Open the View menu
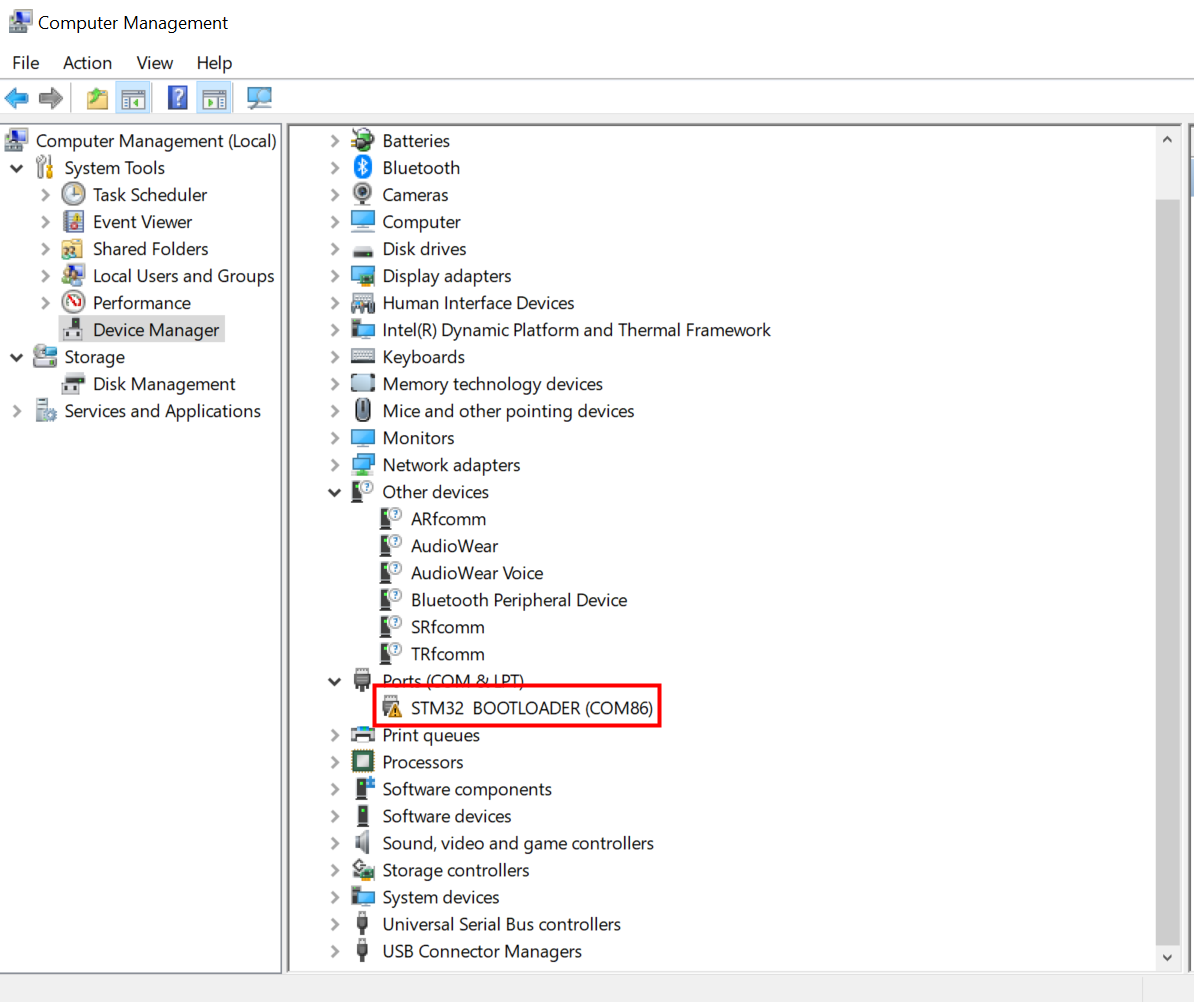The height and width of the screenshot is (1002, 1194). (x=155, y=62)
